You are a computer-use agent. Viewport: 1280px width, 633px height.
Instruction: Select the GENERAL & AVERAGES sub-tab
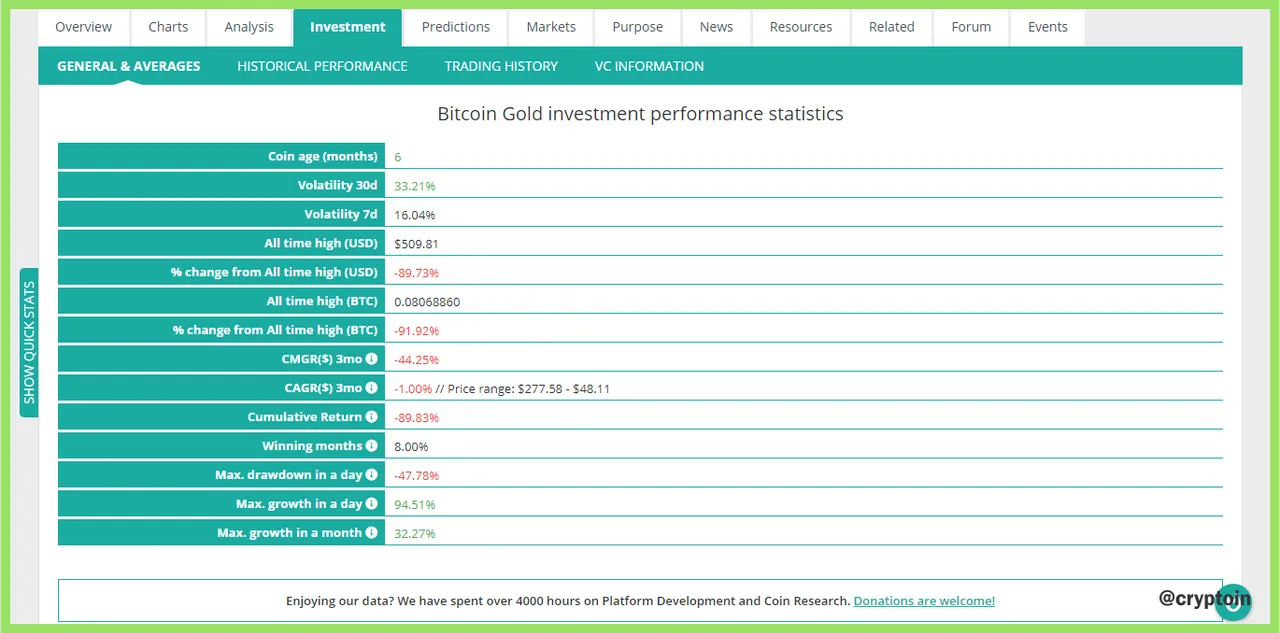(x=129, y=66)
